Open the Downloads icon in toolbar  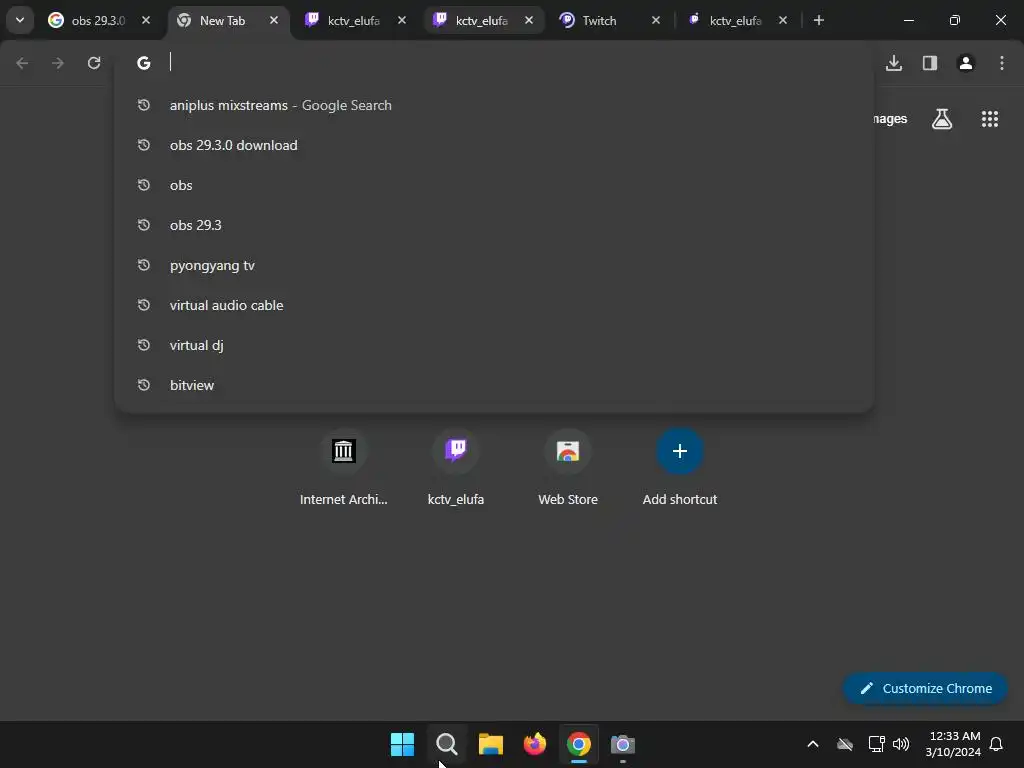click(x=894, y=63)
